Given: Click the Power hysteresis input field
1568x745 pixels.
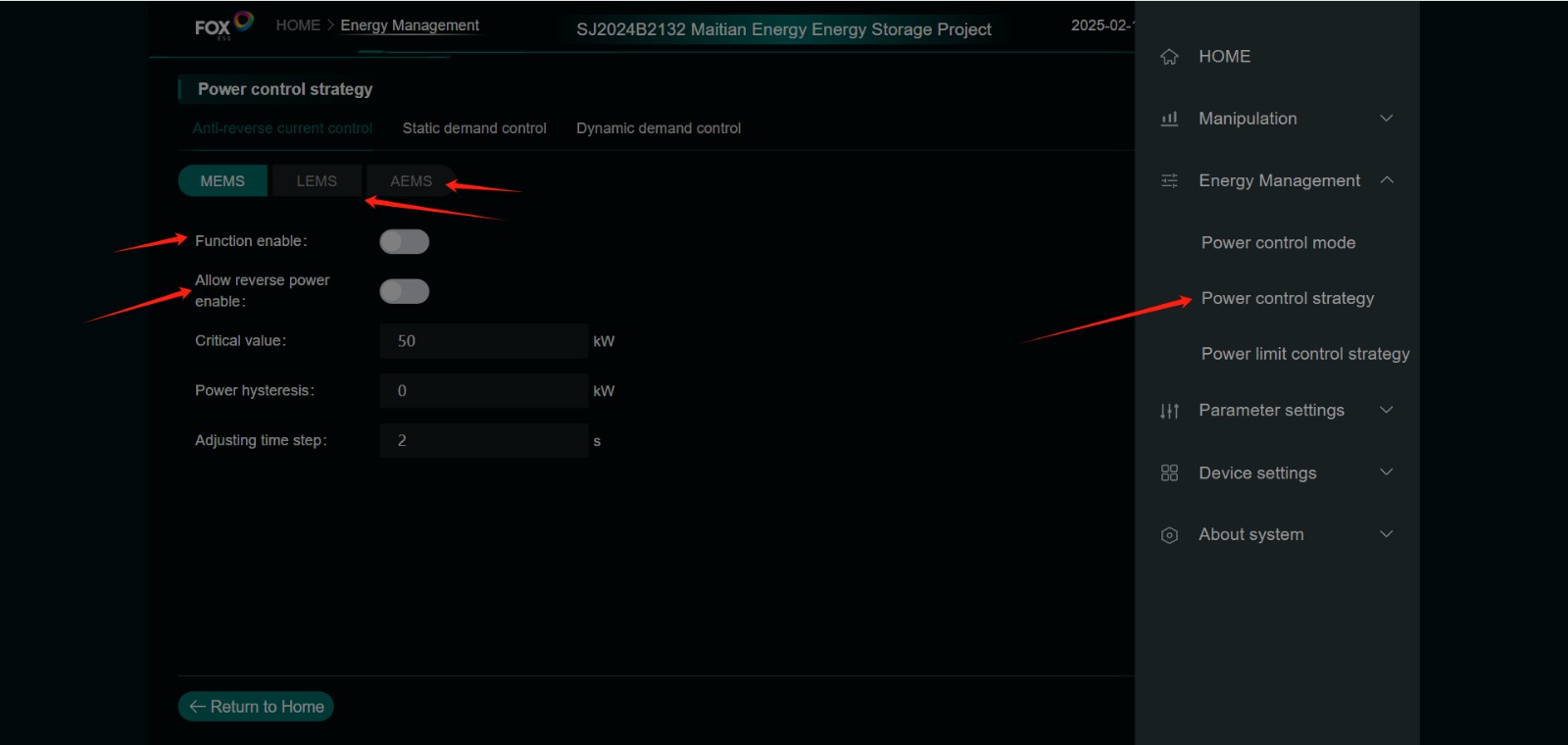Looking at the screenshot, I should [483, 391].
